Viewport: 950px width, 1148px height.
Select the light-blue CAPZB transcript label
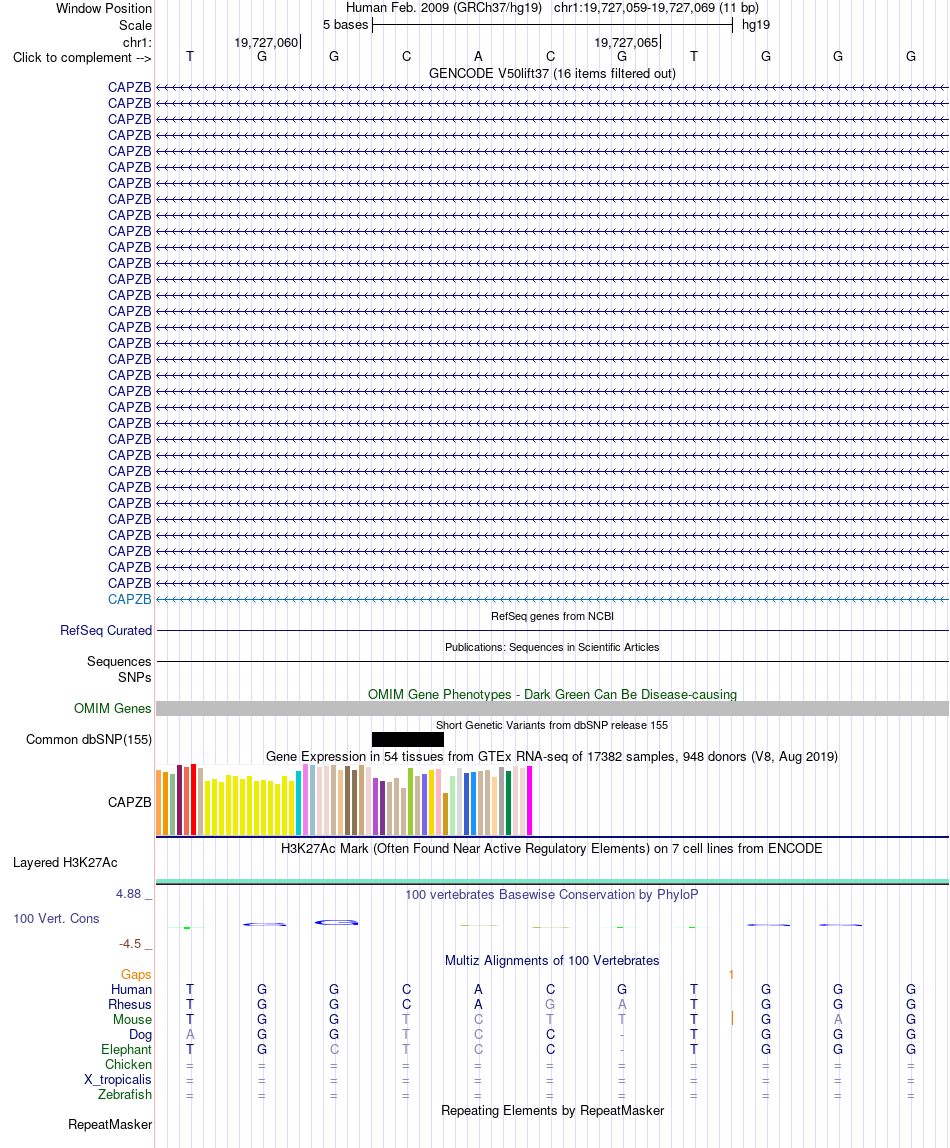click(130, 600)
